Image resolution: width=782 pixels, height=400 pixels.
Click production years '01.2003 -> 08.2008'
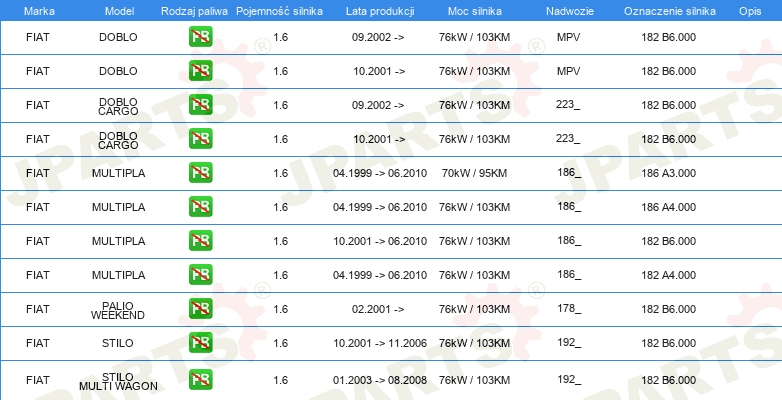380,380
